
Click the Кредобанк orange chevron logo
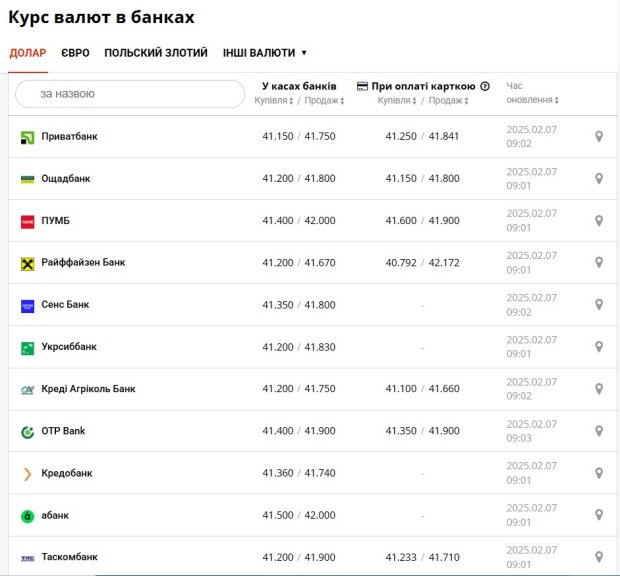tap(27, 474)
